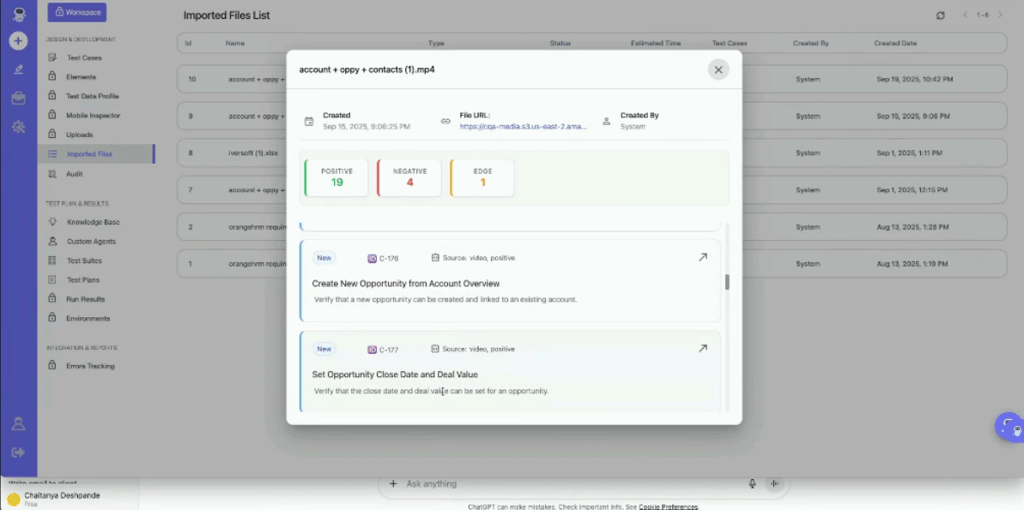Open the settings gear in left rail
Screen dimensions: 1024x510
pyautogui.click(x=18, y=127)
